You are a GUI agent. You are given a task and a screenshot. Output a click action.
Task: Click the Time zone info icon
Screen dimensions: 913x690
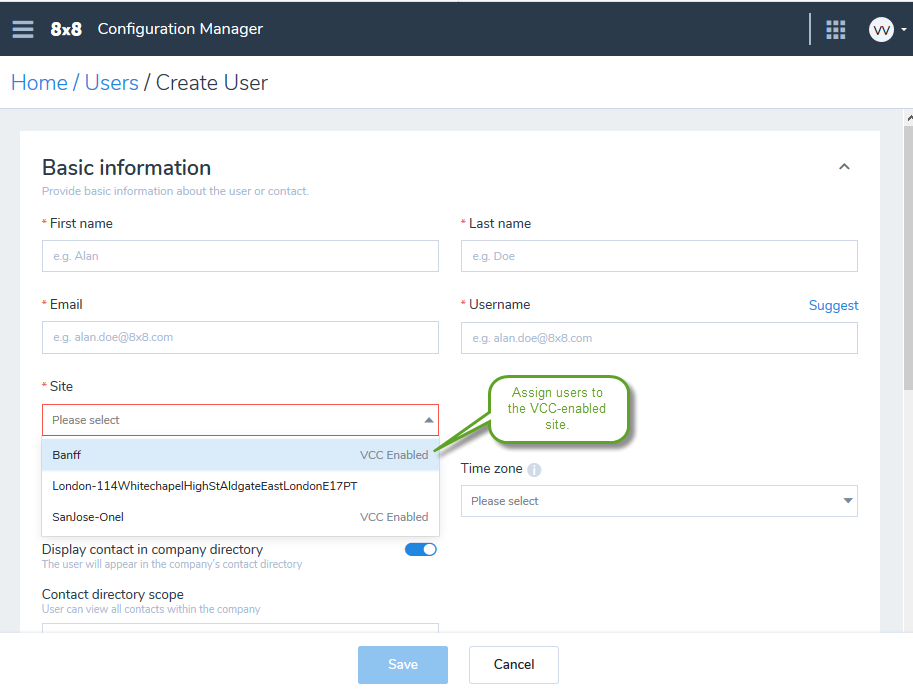tap(534, 469)
